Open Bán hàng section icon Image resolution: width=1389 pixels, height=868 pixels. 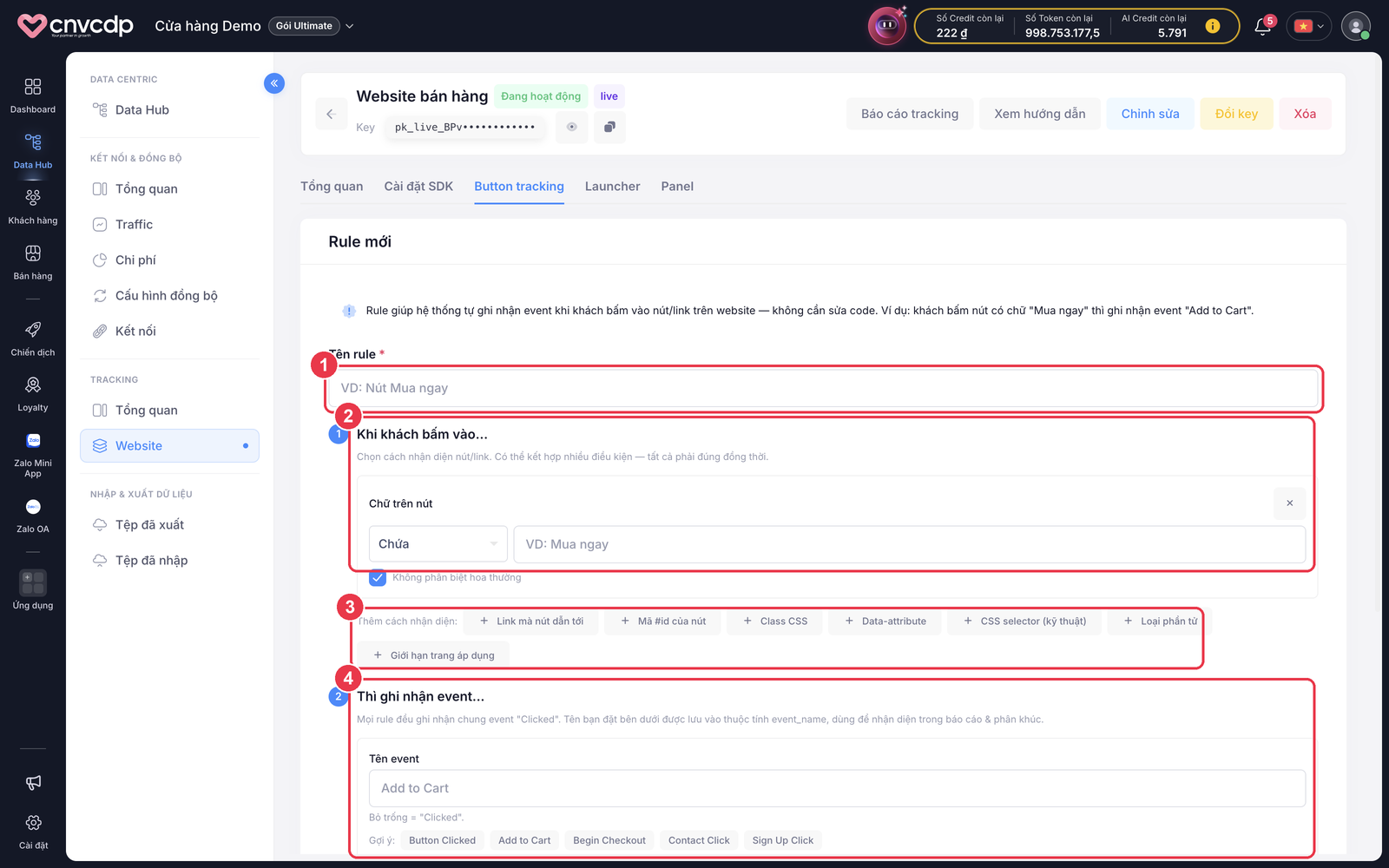click(33, 253)
